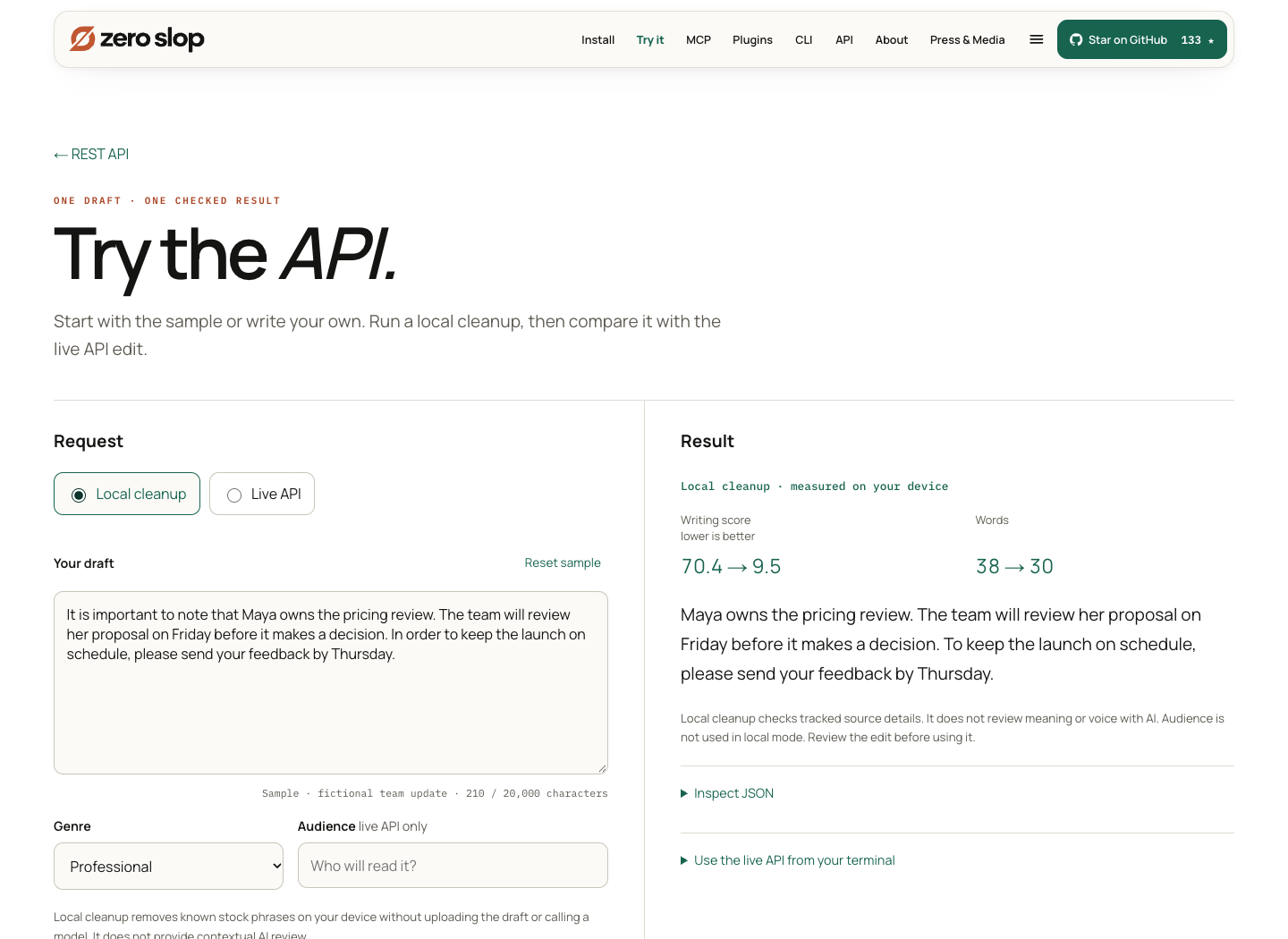This screenshot has width=1288, height=939.
Task: Click the 'ONE DRAFT · ONE CHECKED RESULT' label
Action: coord(167,201)
